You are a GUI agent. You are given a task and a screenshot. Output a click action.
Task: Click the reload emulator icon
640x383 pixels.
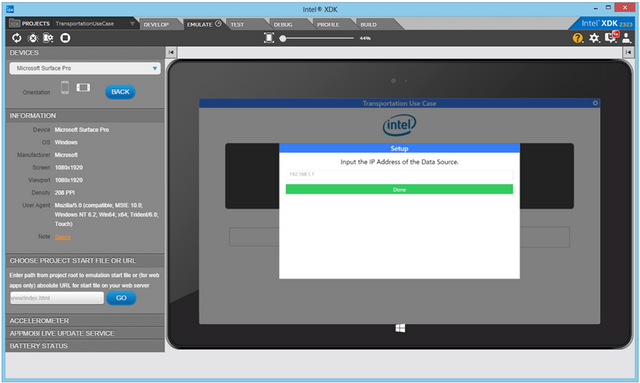point(16,38)
